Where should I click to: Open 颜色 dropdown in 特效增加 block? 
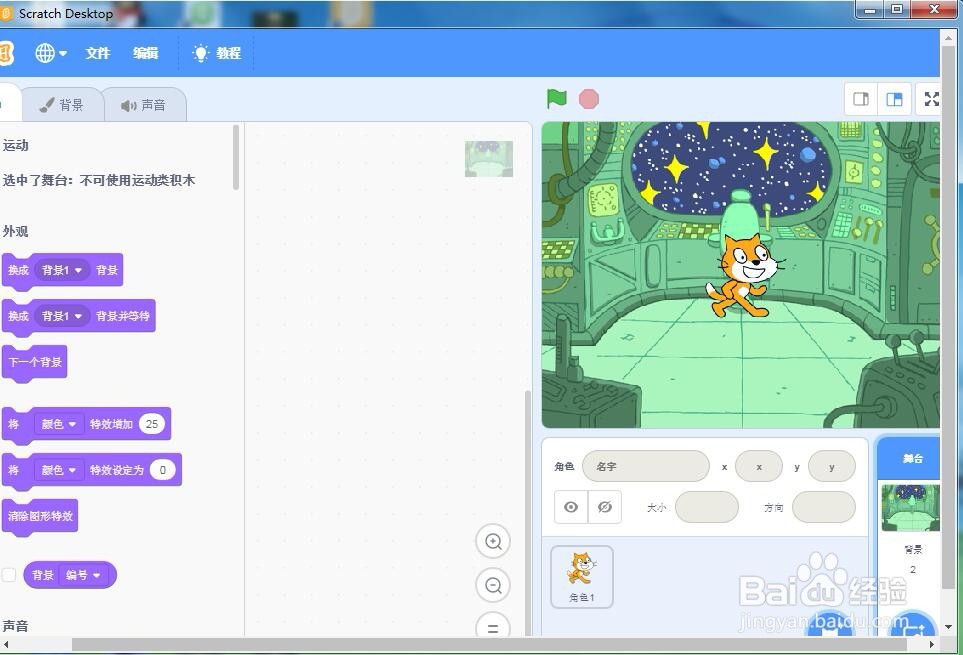coord(58,424)
